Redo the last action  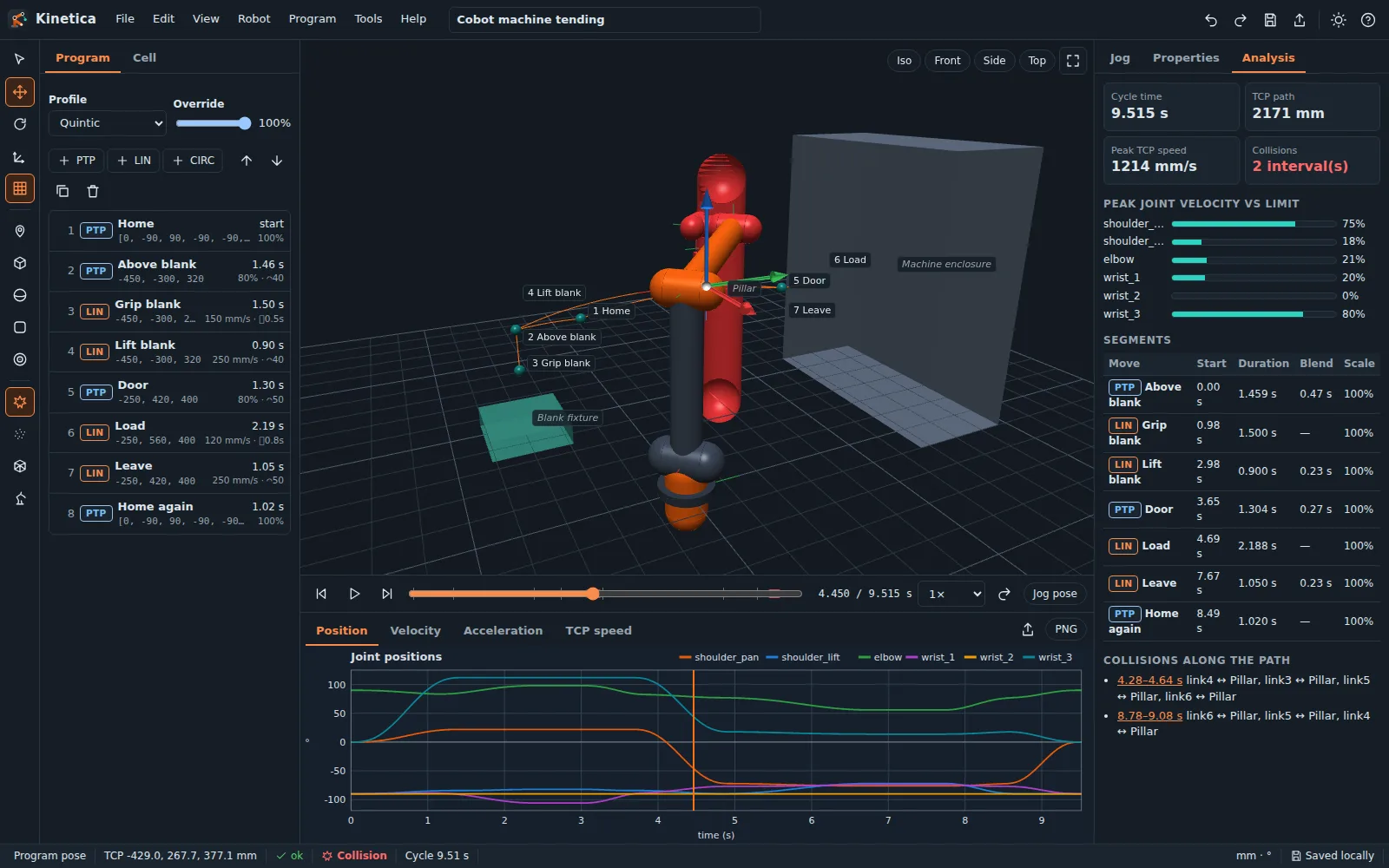(x=1241, y=20)
